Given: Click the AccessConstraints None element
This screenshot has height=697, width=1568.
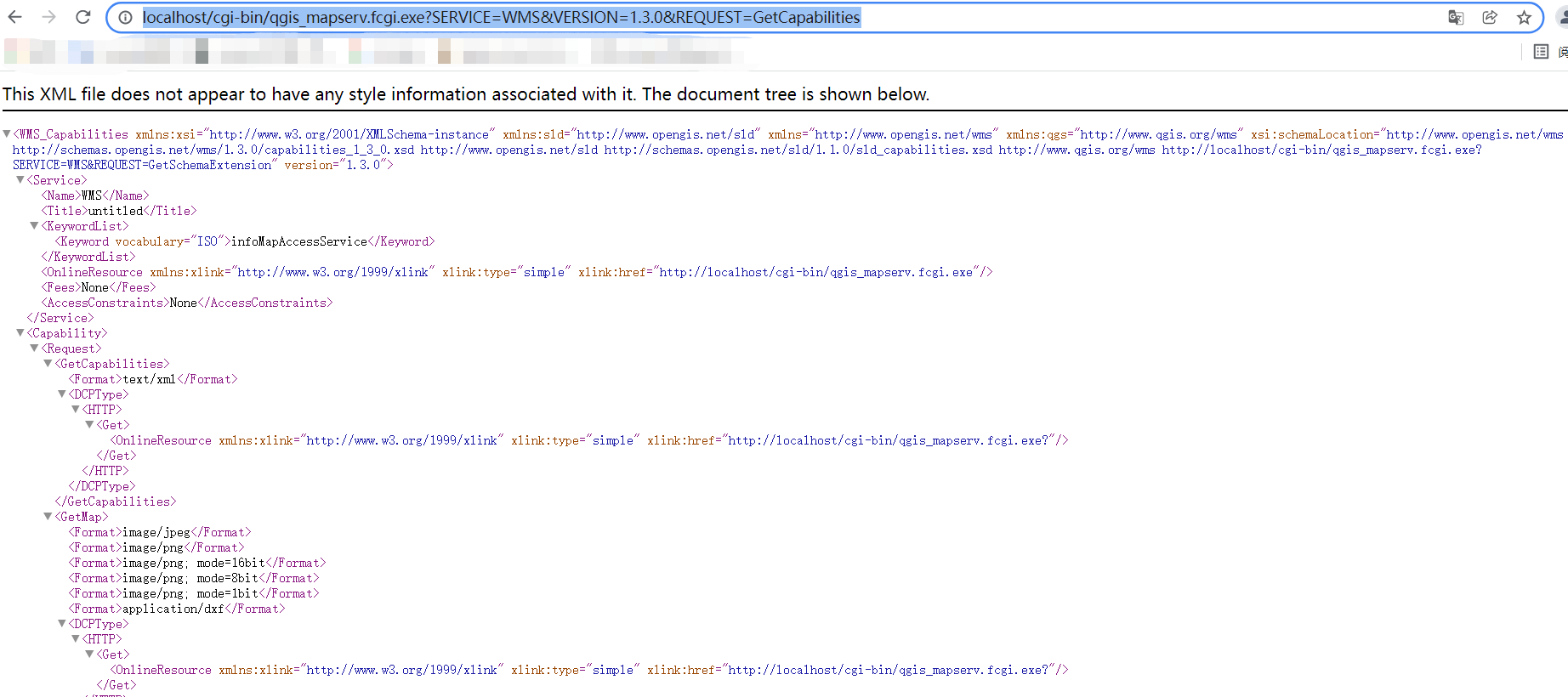Looking at the screenshot, I should (187, 303).
